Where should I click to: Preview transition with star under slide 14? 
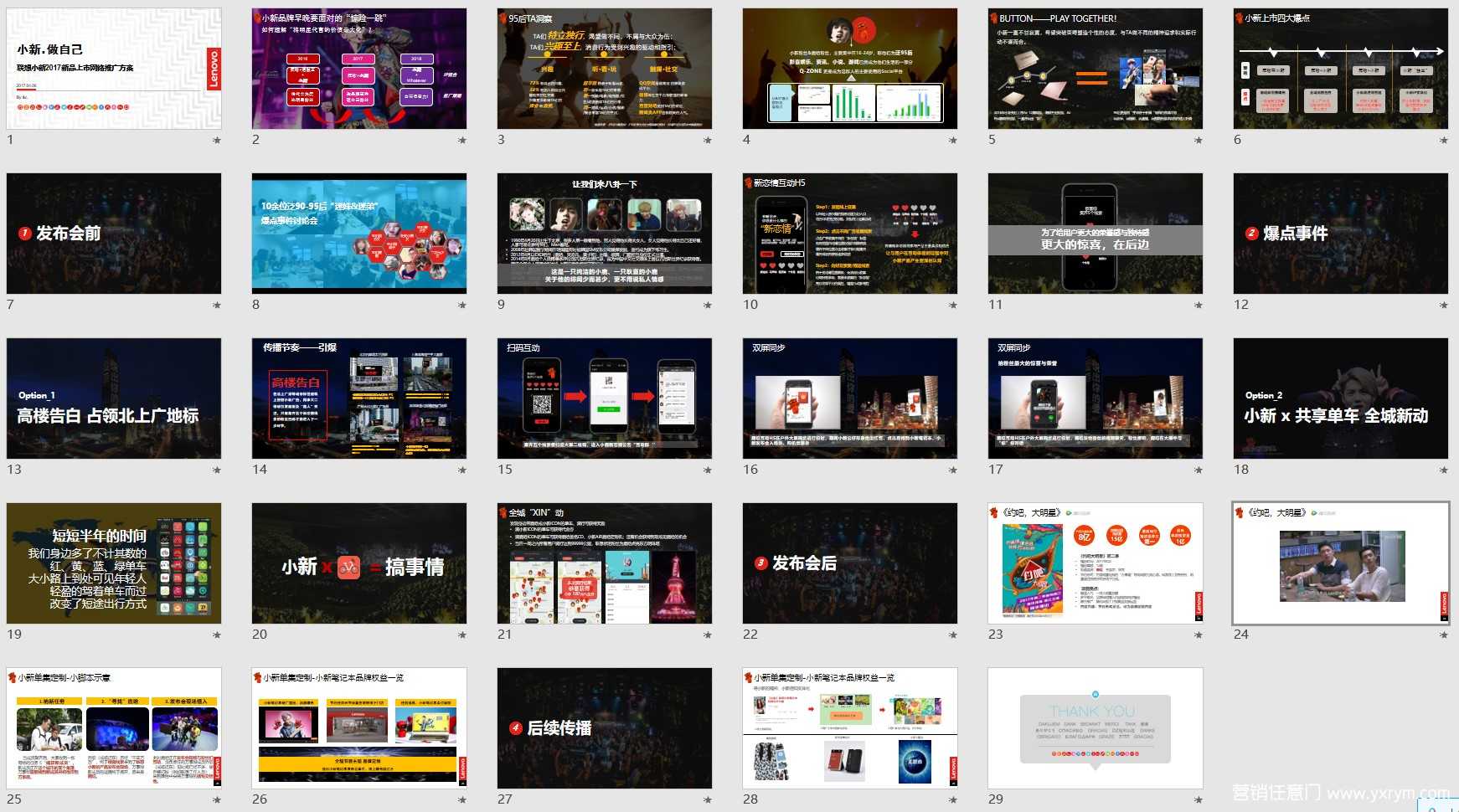[x=462, y=470]
